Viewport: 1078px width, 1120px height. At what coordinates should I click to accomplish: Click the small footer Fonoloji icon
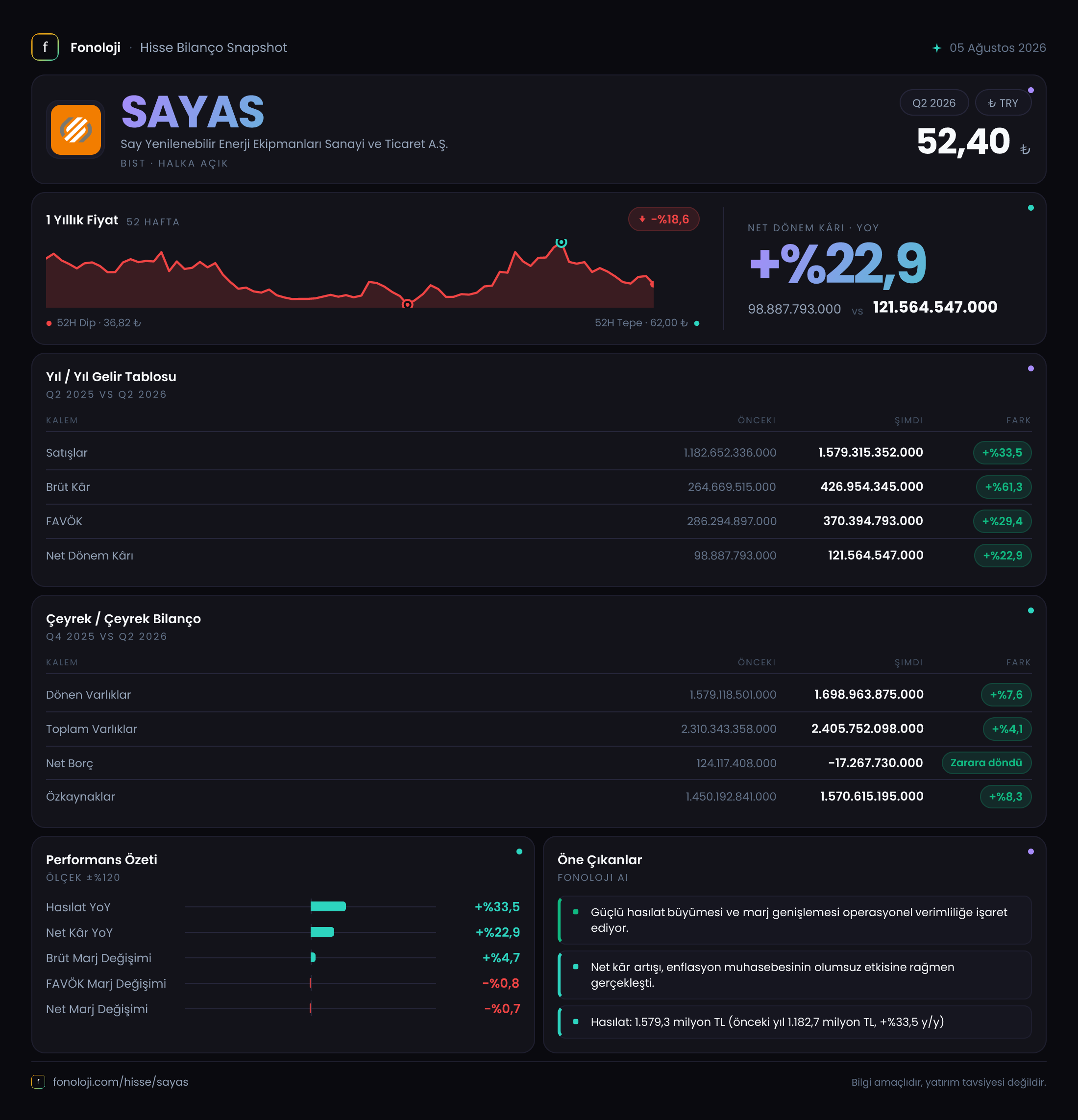point(38,1081)
